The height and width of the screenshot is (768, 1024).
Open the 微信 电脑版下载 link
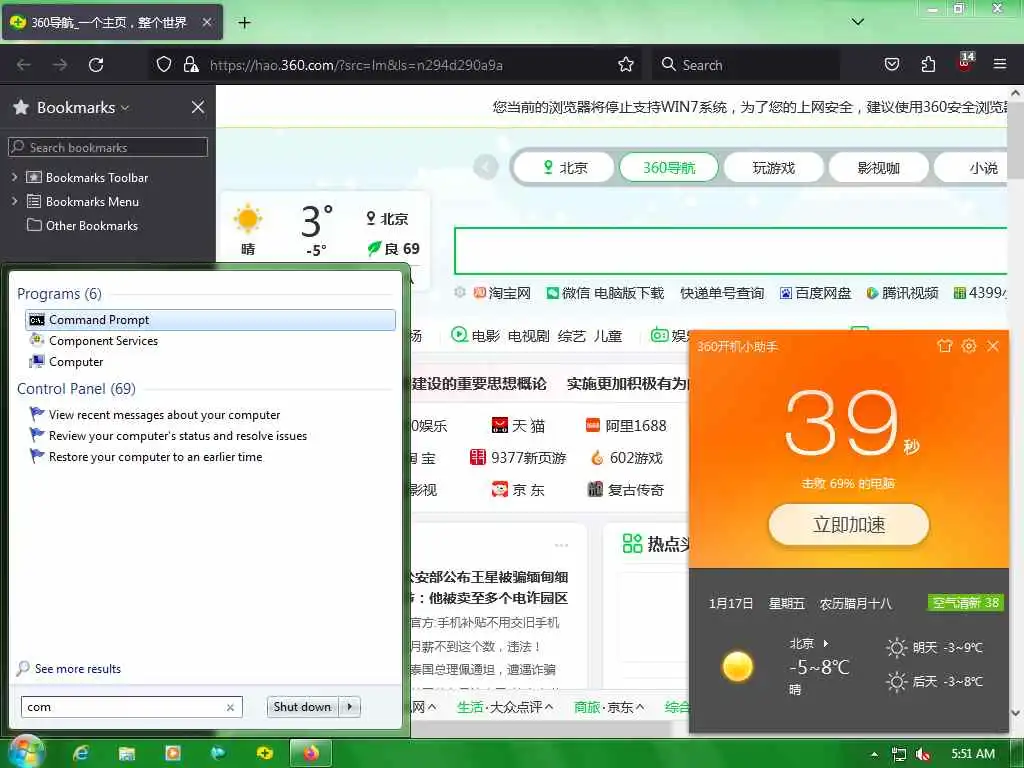point(605,293)
